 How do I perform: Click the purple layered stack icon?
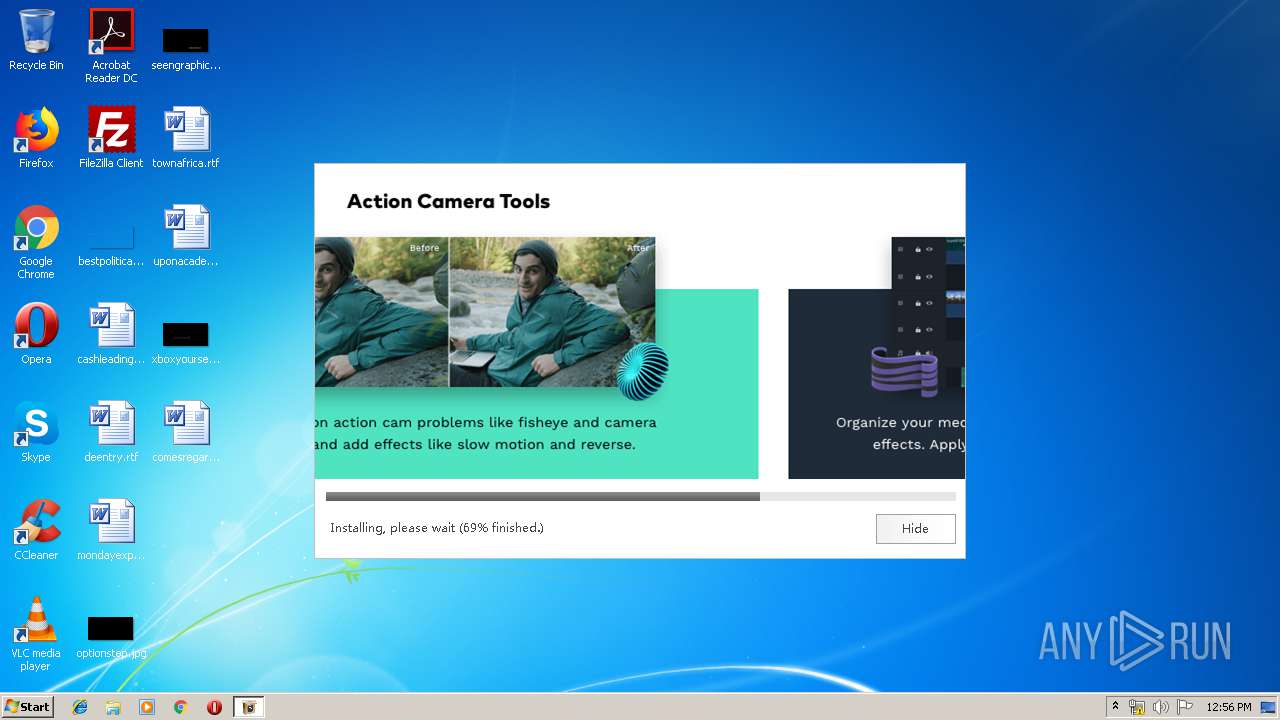[x=904, y=371]
